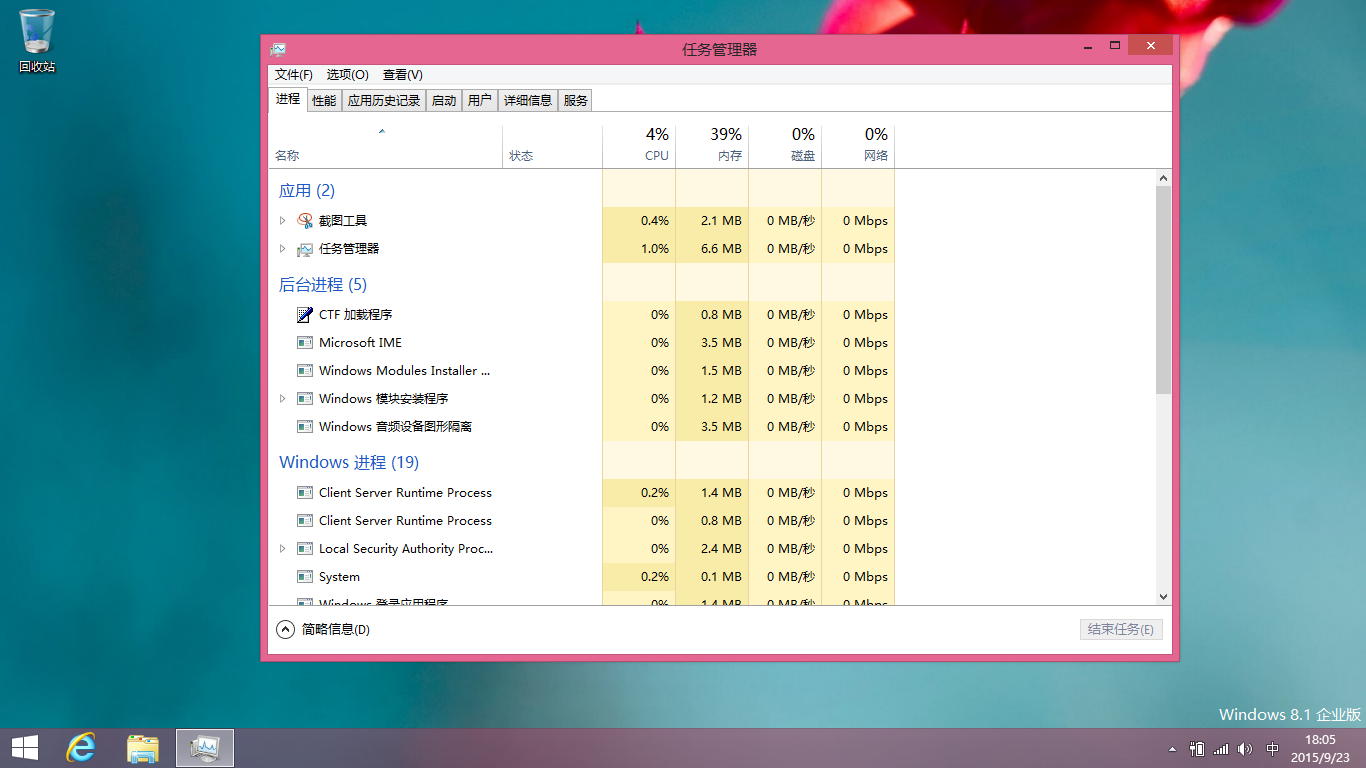
Task: Click the 2.1 MB memory cell
Action: pos(712,221)
